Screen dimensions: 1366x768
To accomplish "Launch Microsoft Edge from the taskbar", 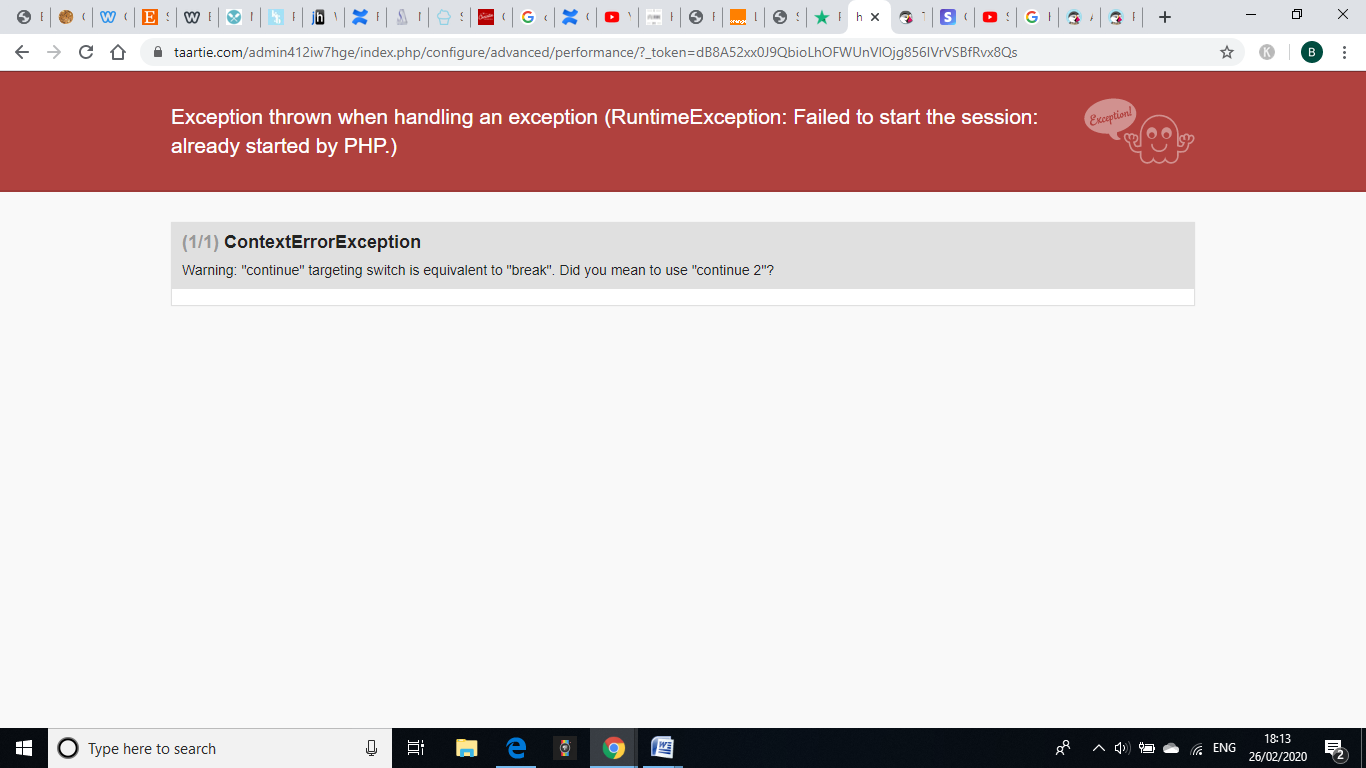I will pos(516,748).
